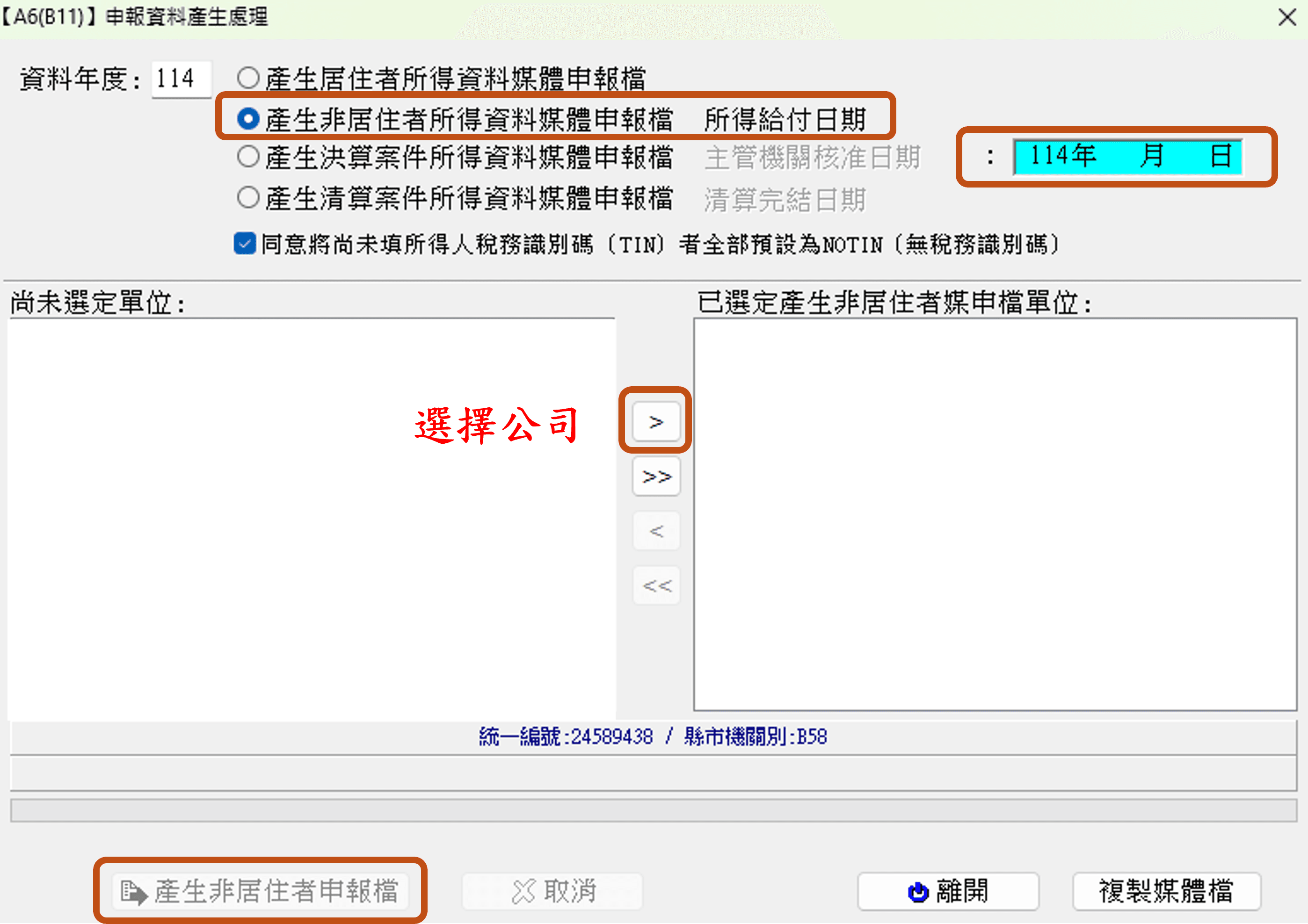Click the 資料年度 field showing 114

click(181, 79)
